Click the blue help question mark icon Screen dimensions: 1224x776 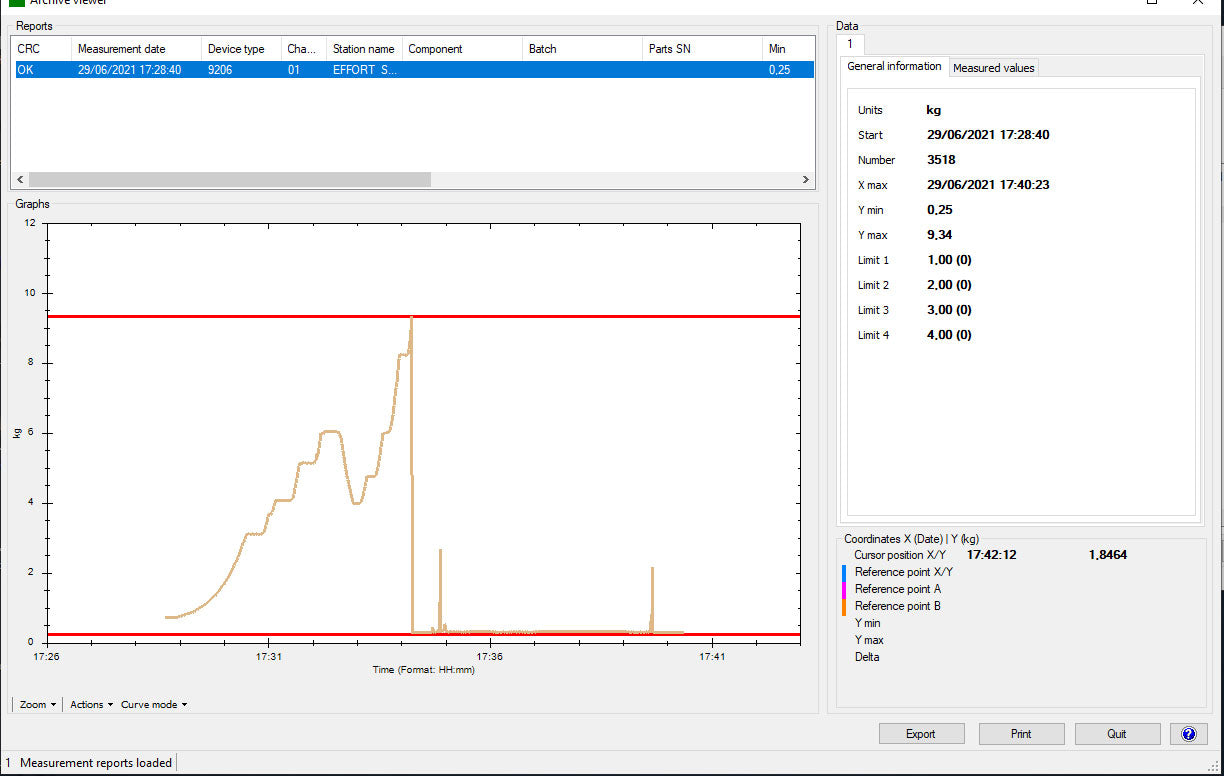coord(1188,734)
